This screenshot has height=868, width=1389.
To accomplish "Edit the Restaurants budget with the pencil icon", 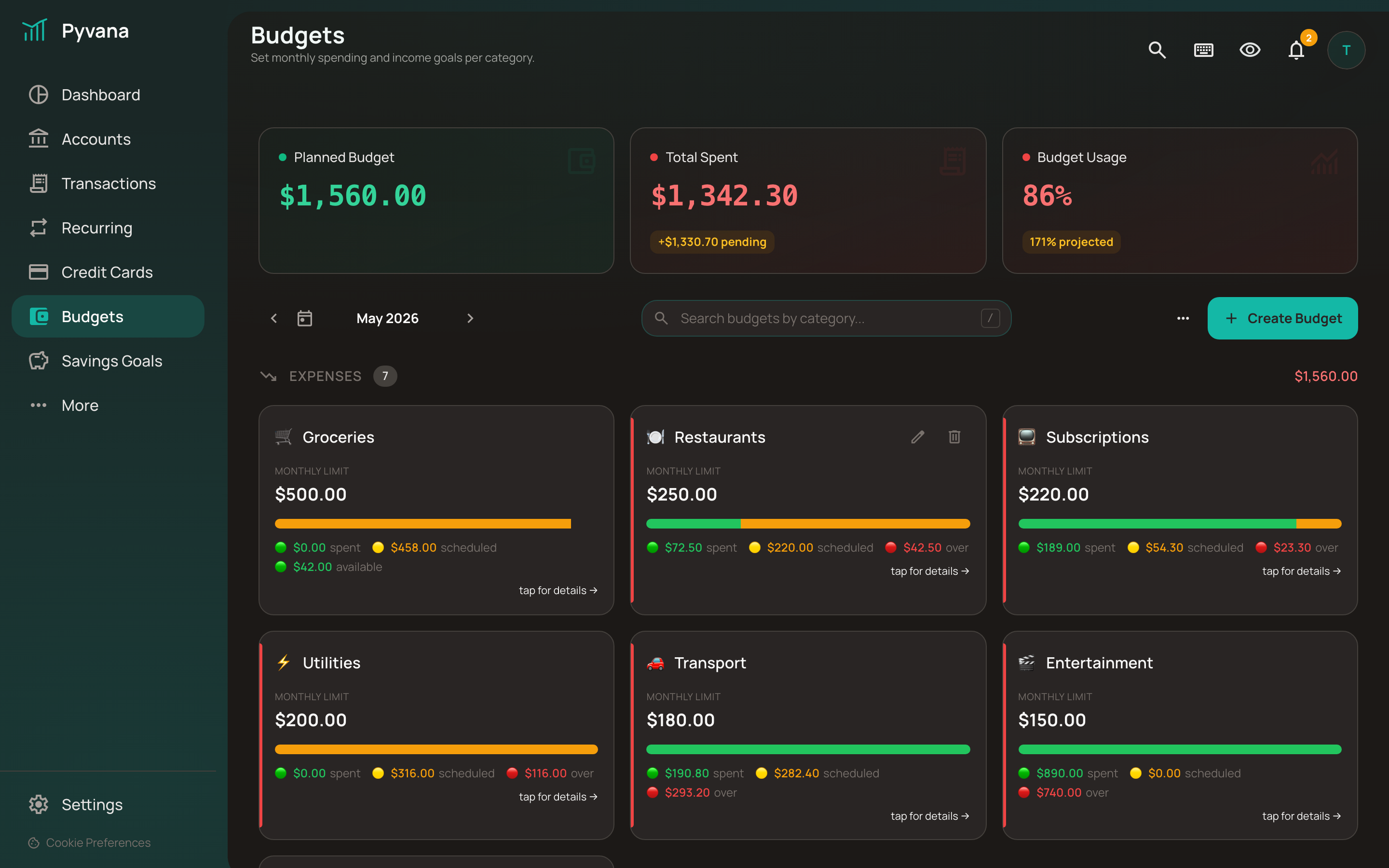I will 917,437.
